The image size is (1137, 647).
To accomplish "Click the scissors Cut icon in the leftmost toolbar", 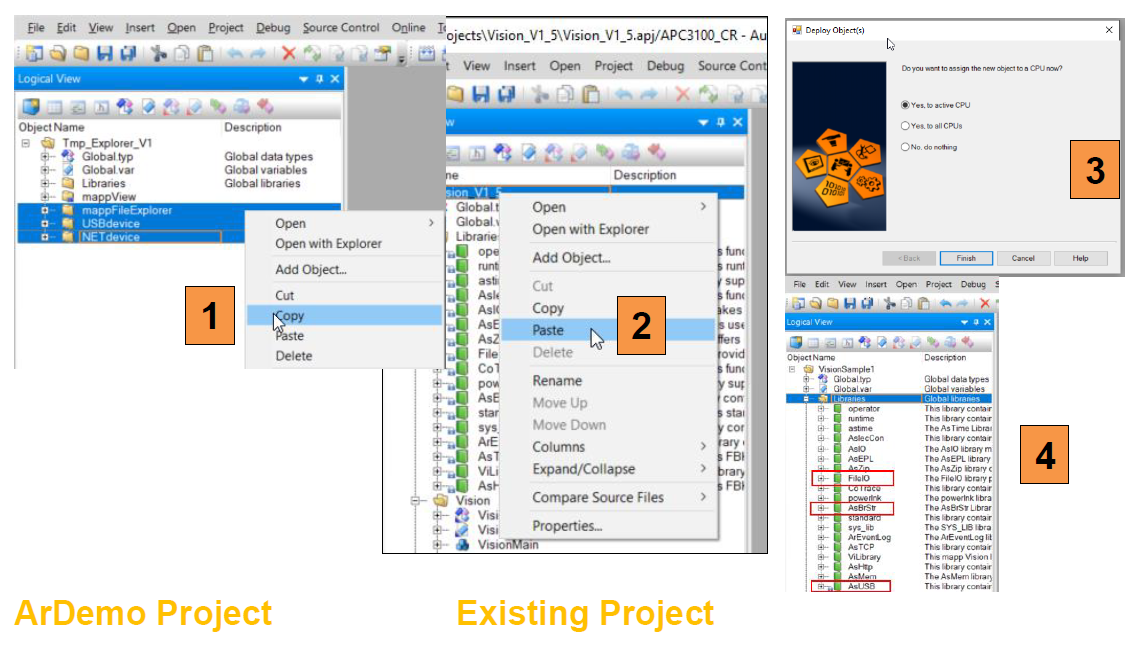I will point(159,55).
